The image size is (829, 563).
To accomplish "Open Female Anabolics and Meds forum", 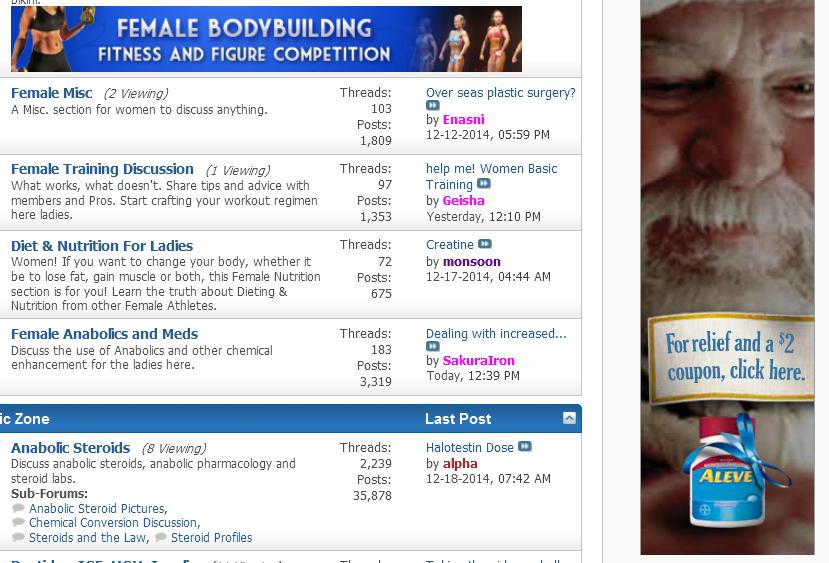I will coord(104,334).
